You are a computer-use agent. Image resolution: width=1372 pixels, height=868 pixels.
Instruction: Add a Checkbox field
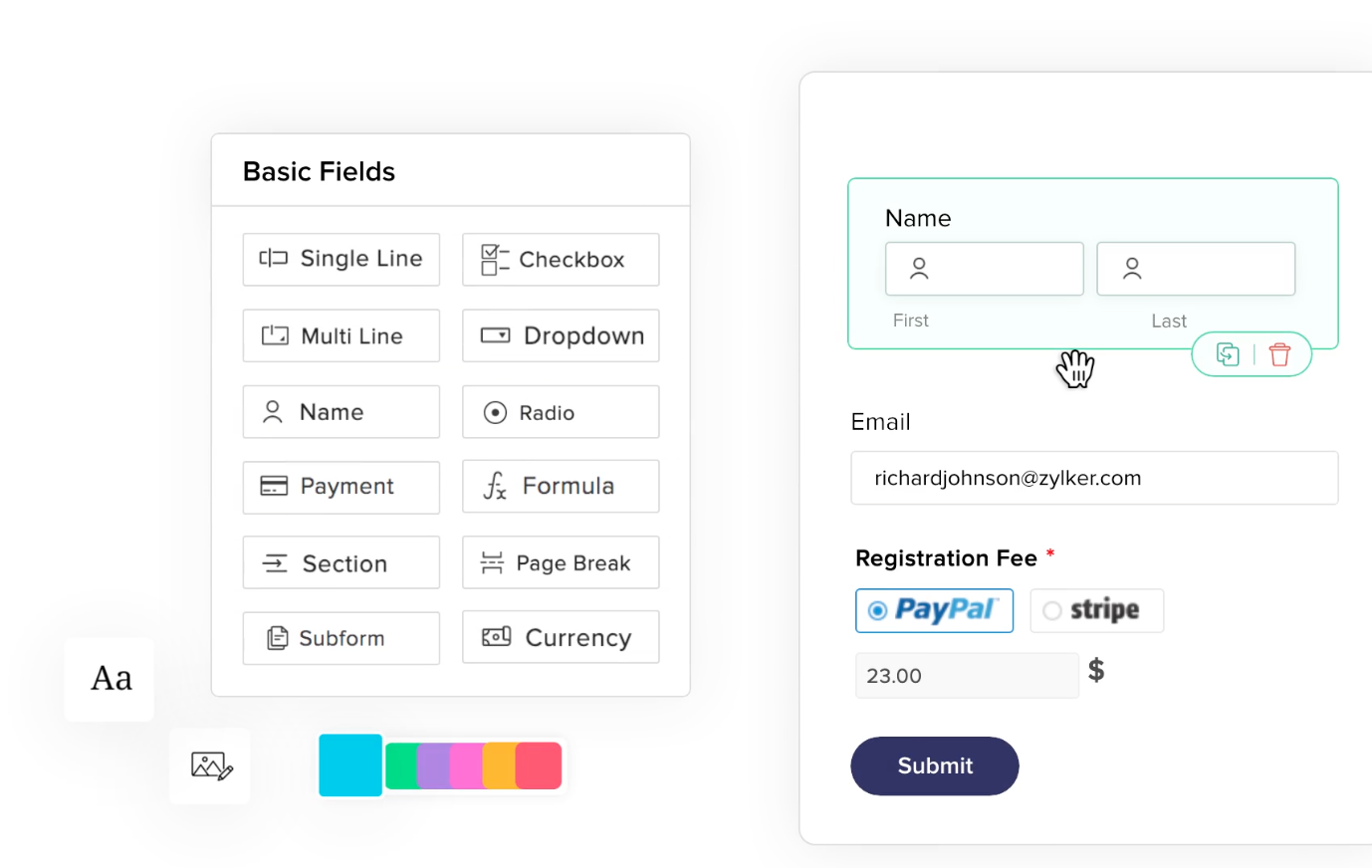tap(560, 260)
